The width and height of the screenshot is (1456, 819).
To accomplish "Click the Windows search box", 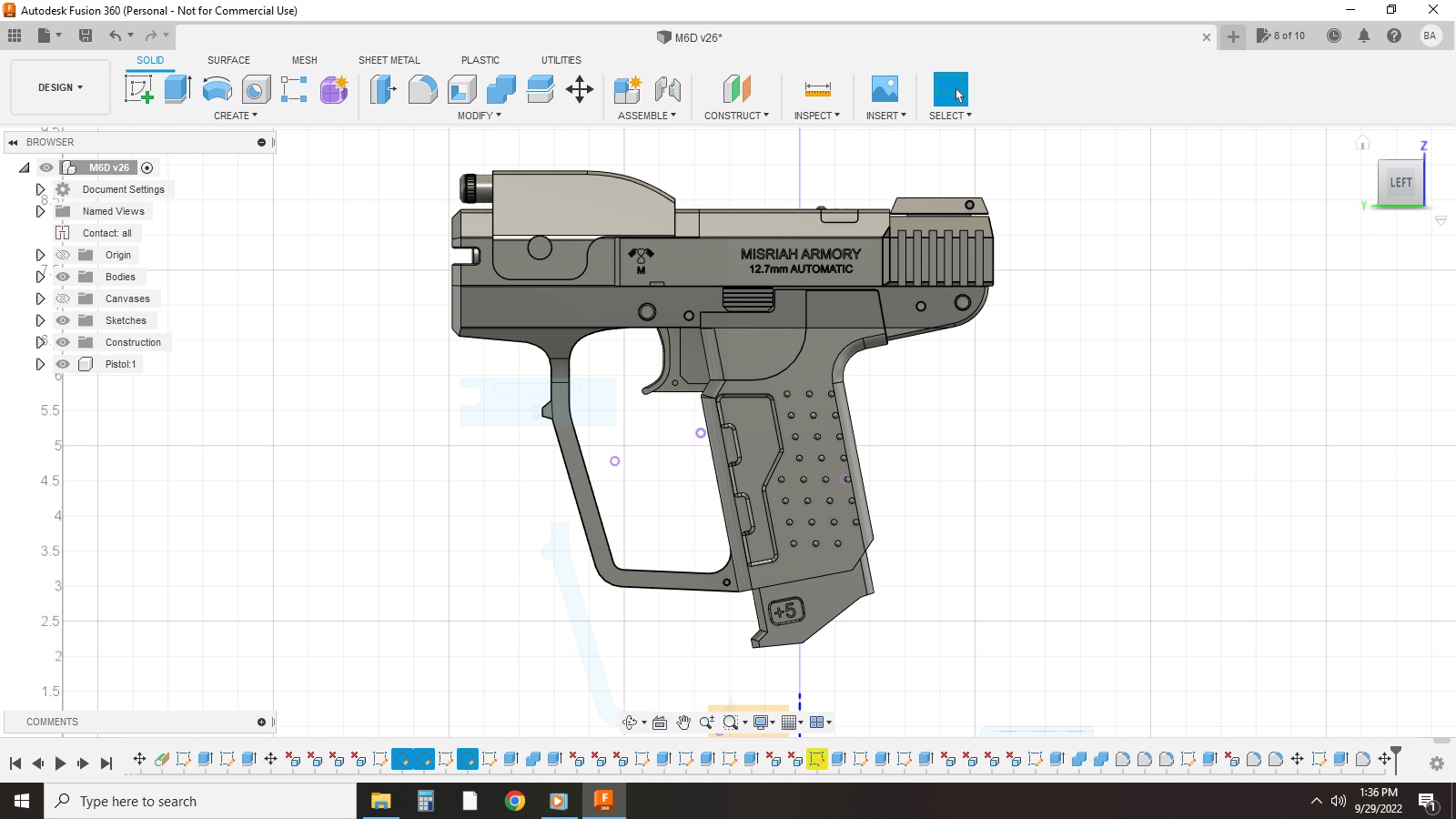I will tap(200, 801).
